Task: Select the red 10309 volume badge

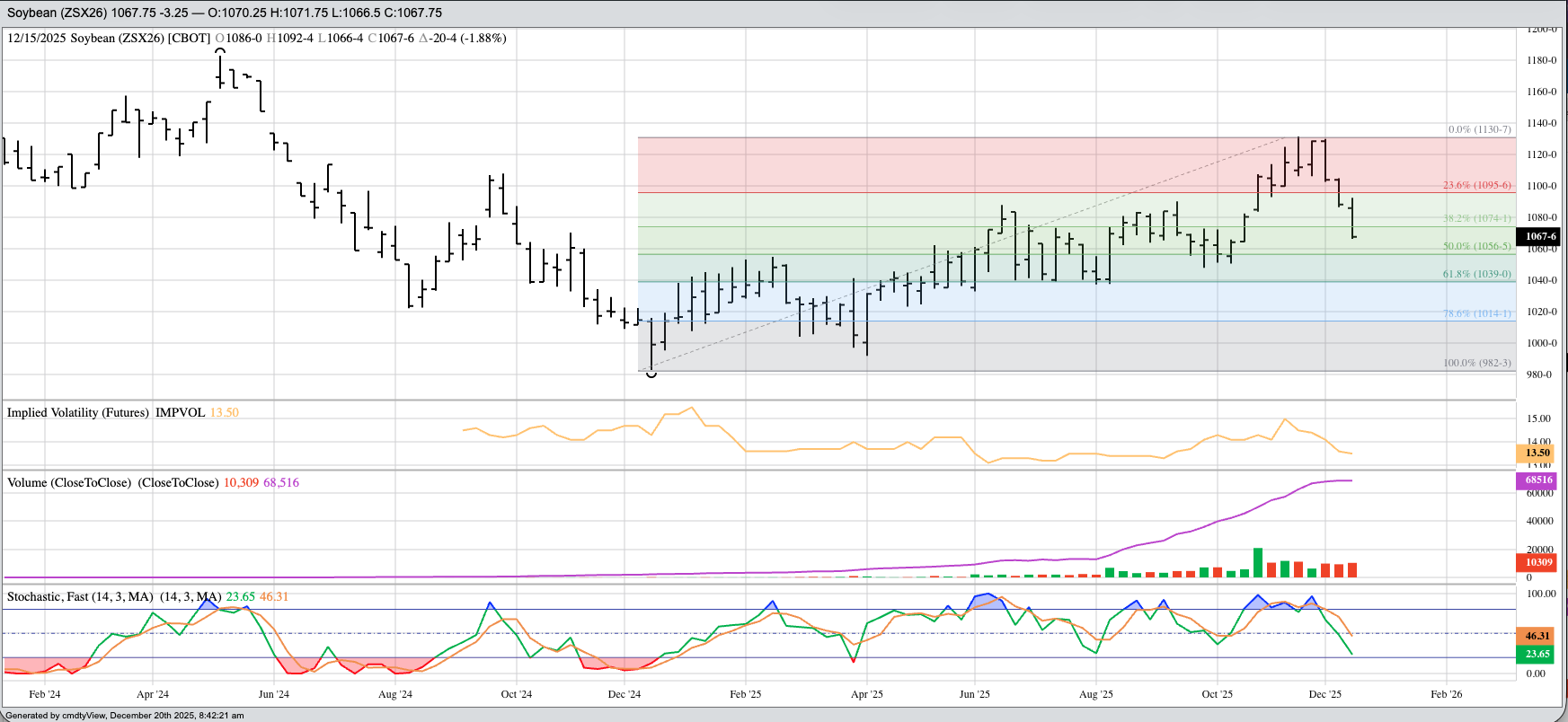Action: 1538,562
